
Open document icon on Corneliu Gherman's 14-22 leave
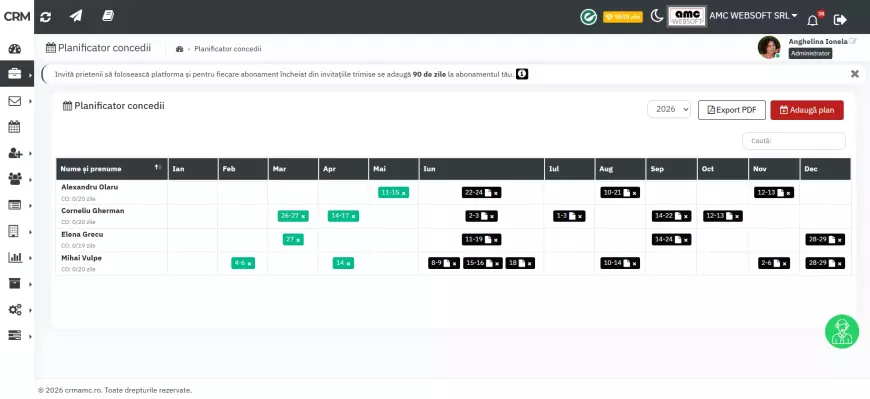click(678, 216)
